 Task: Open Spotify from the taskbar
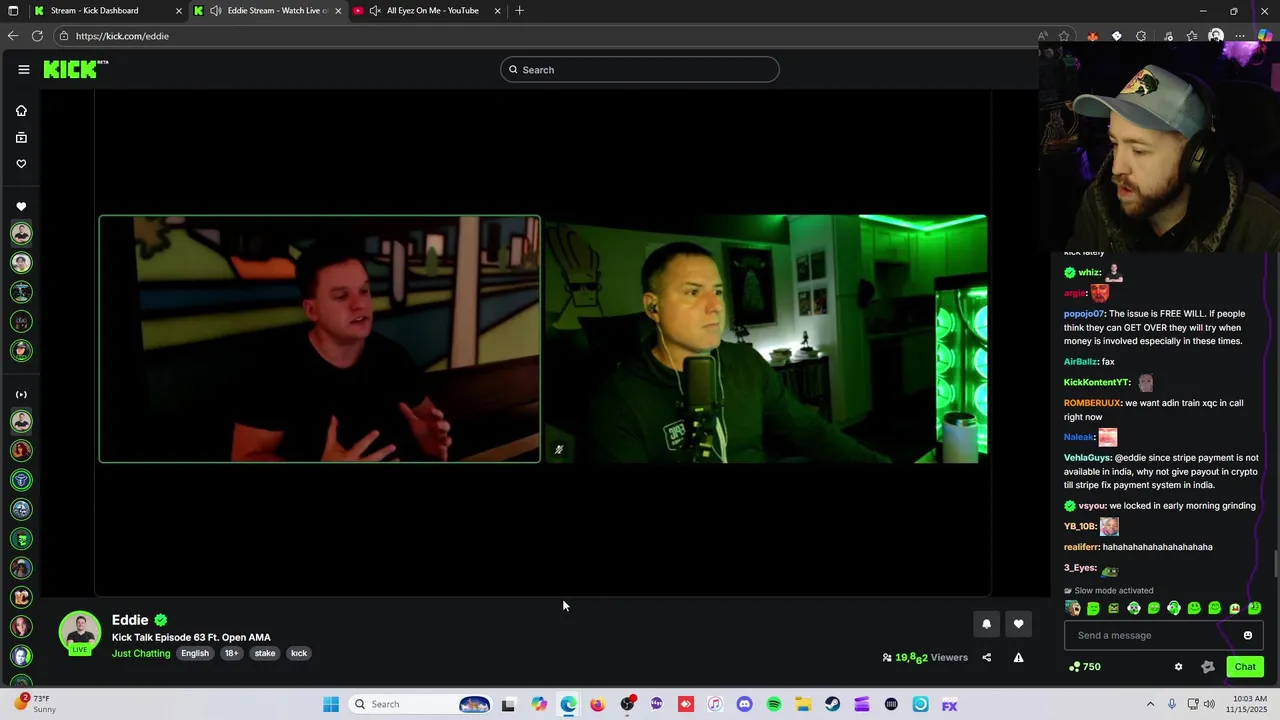[774, 704]
